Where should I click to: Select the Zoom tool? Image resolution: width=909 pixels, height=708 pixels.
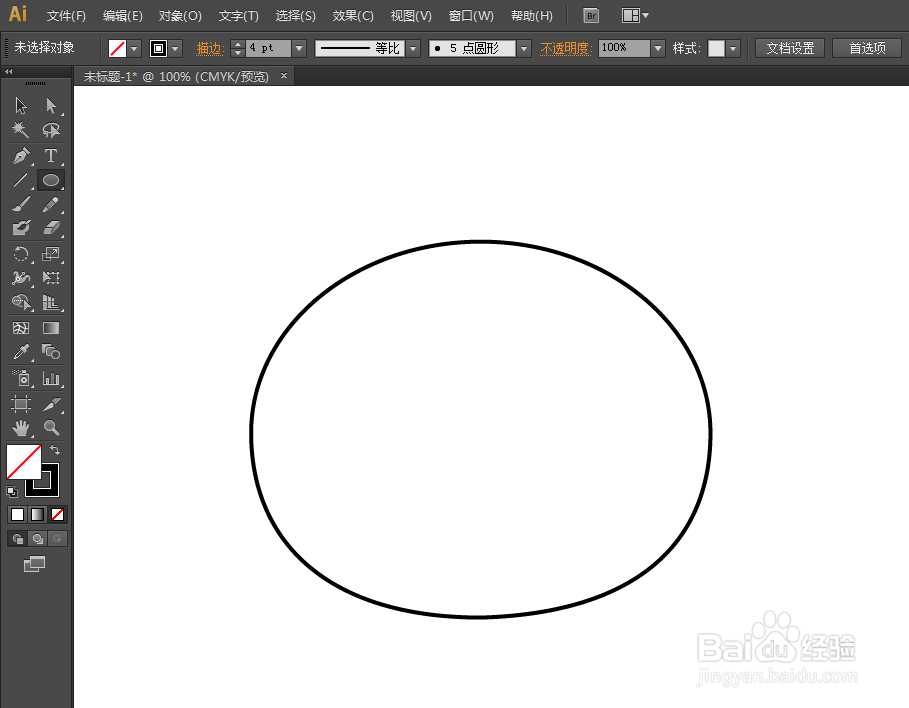coord(51,428)
